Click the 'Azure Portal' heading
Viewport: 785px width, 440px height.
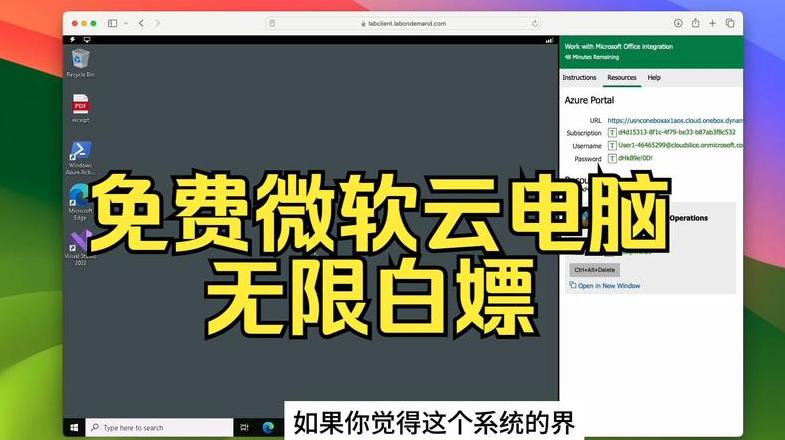pyautogui.click(x=589, y=100)
